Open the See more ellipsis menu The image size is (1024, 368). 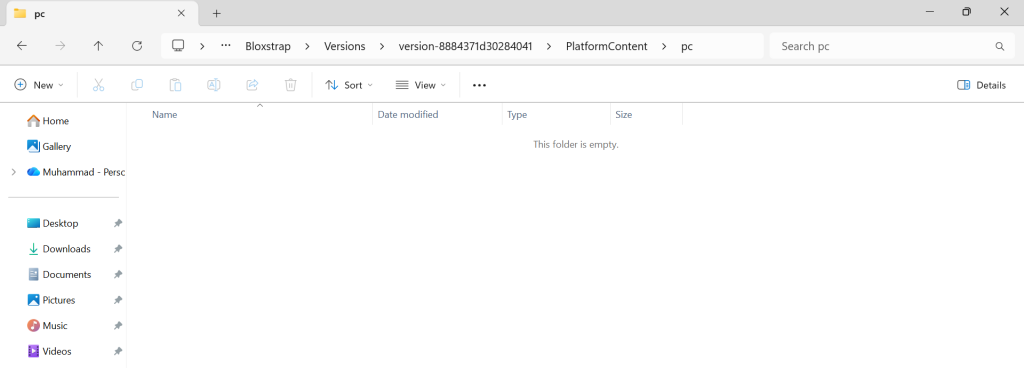[479, 85]
